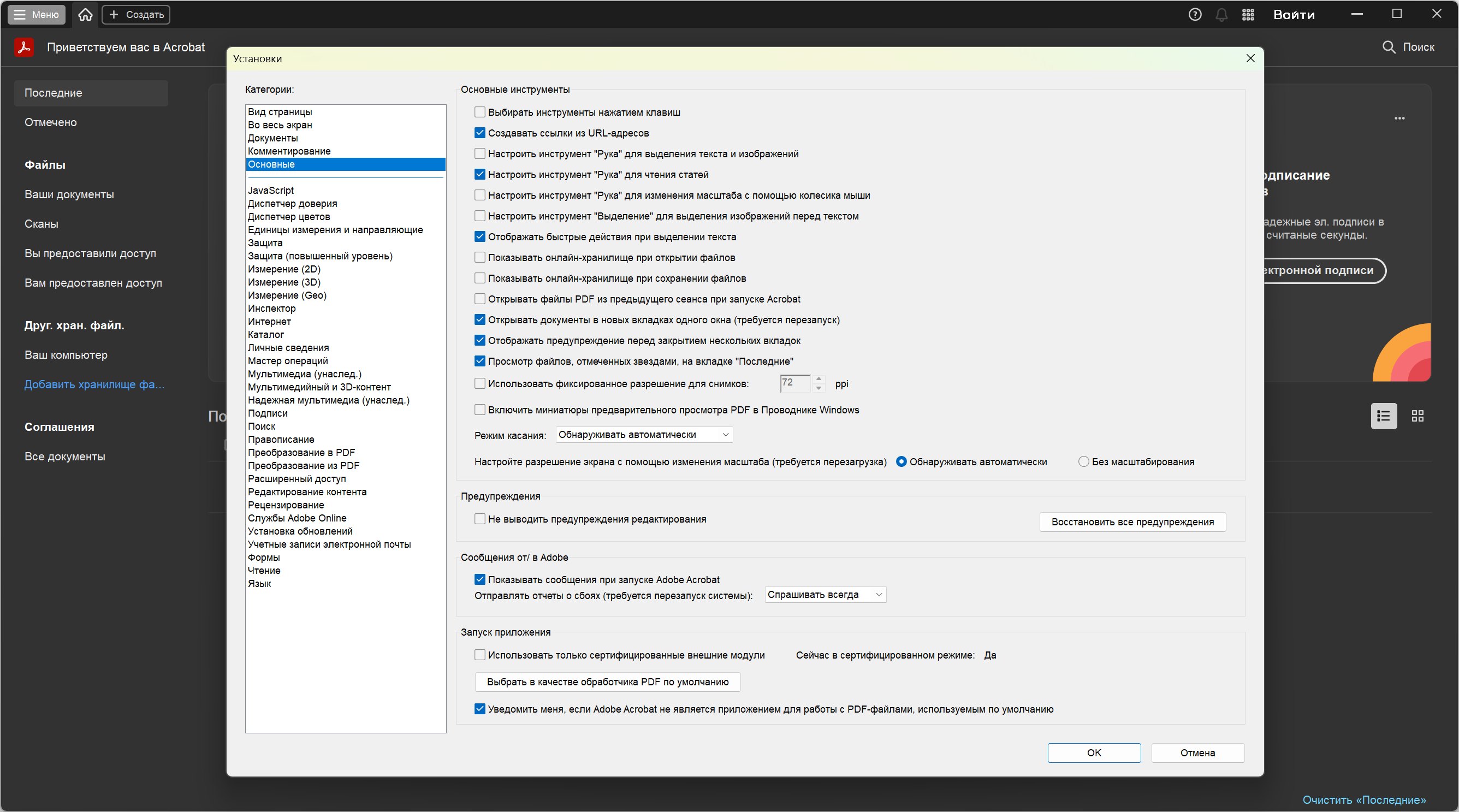
Task: Open the Help question mark icon
Action: coord(1195,15)
